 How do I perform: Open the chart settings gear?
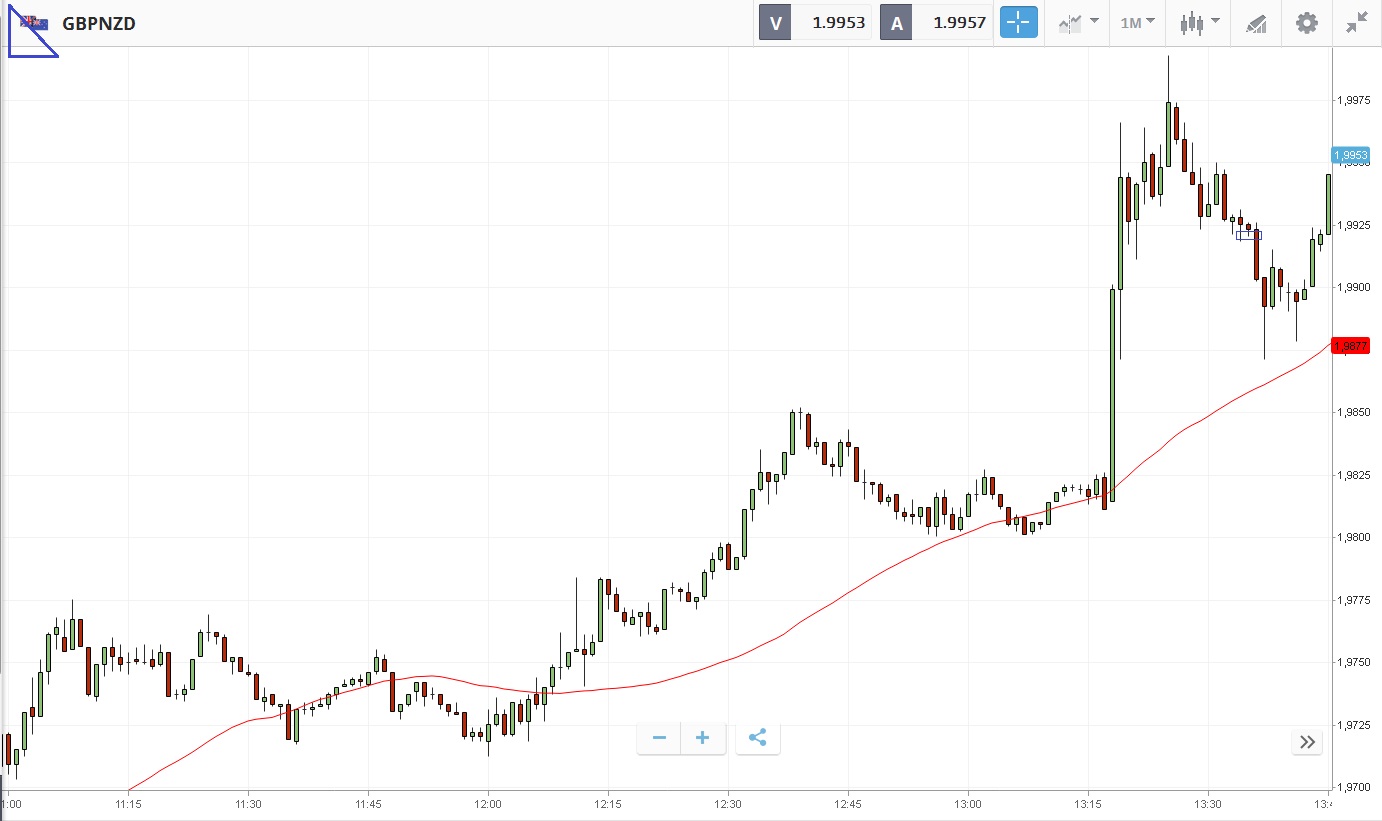pos(1306,23)
